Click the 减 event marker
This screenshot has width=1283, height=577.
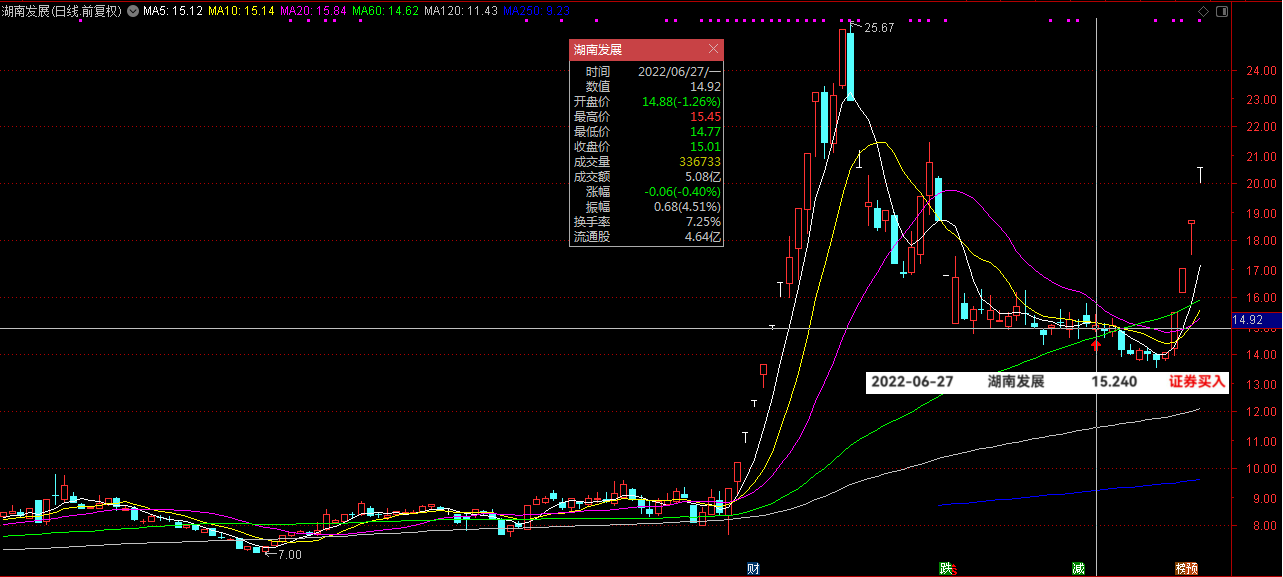pyautogui.click(x=1078, y=568)
